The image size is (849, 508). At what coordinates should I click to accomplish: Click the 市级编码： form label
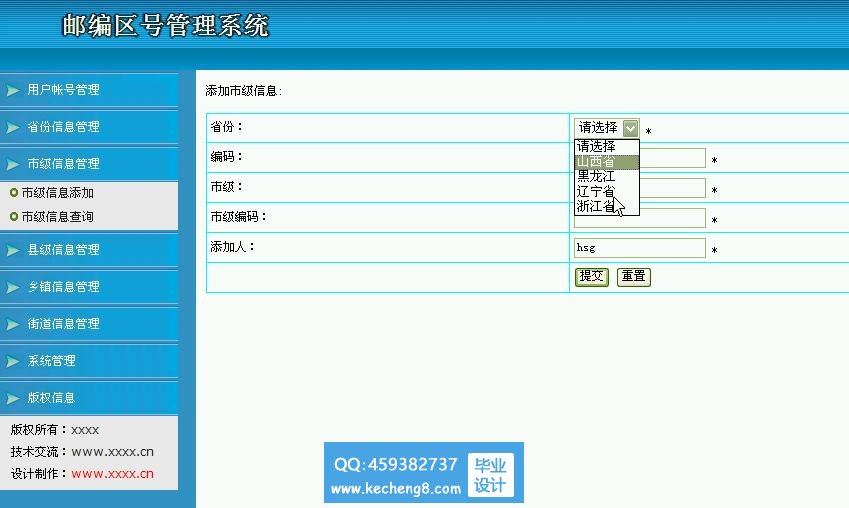pos(238,217)
